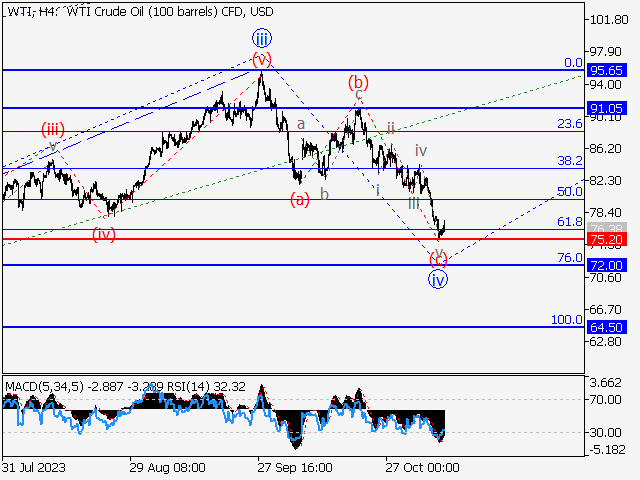Click the Fibonacci 0.0 level label
Screen dimensions: 640x480
pyautogui.click(x=573, y=62)
